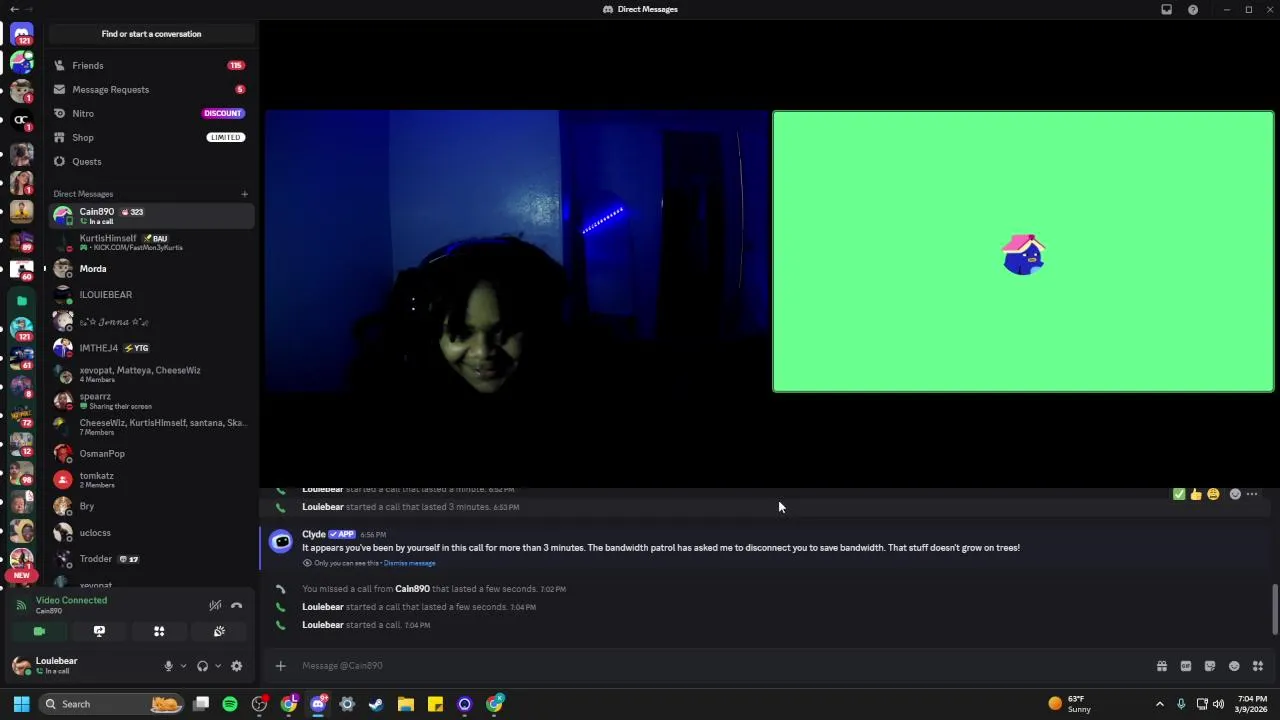Disconnect the call with hang-up icon

click(x=237, y=605)
